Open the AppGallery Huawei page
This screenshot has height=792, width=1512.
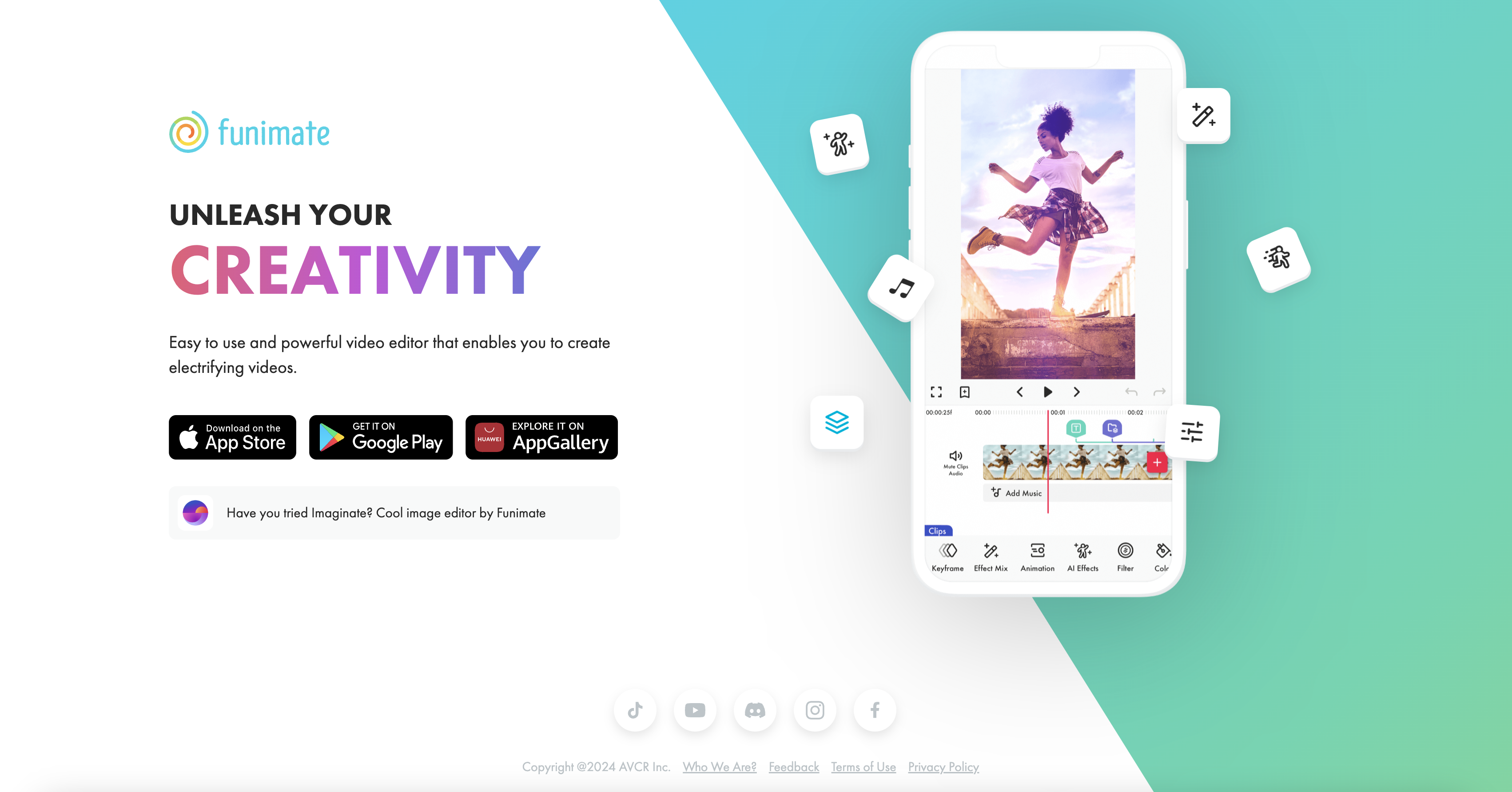coord(542,437)
